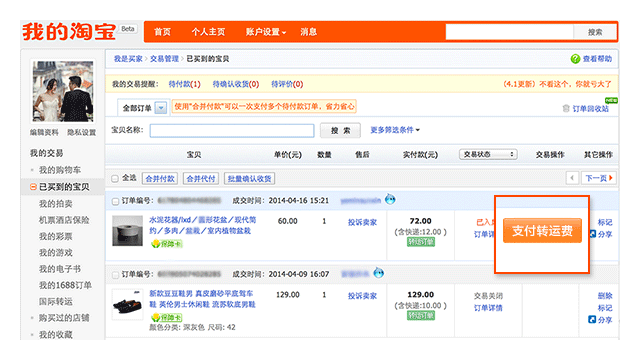This screenshot has width=640, height=360.
Task: Chat via Wangwang icon on 2014-04-16 order
Action: pos(390,199)
